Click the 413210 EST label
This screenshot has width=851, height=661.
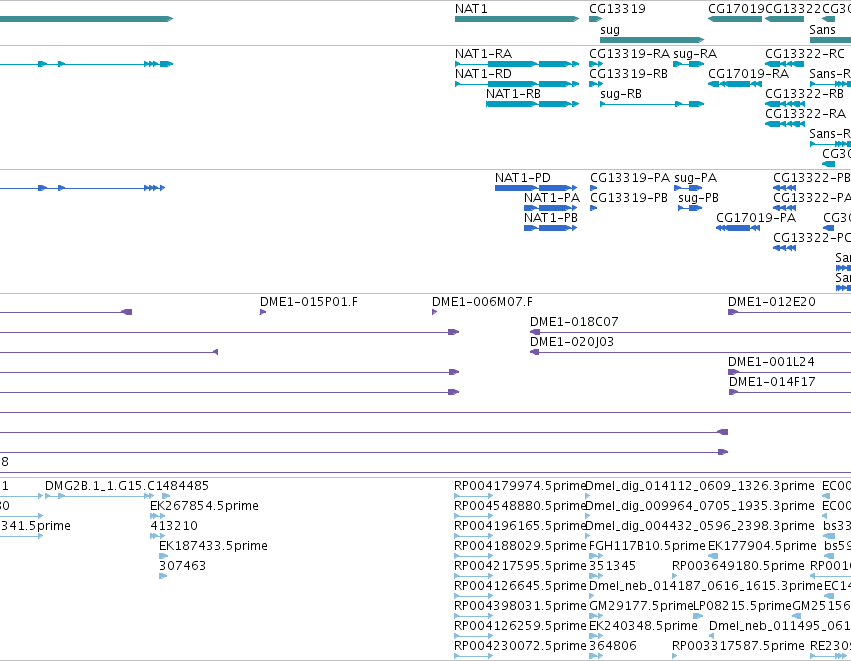point(174,526)
